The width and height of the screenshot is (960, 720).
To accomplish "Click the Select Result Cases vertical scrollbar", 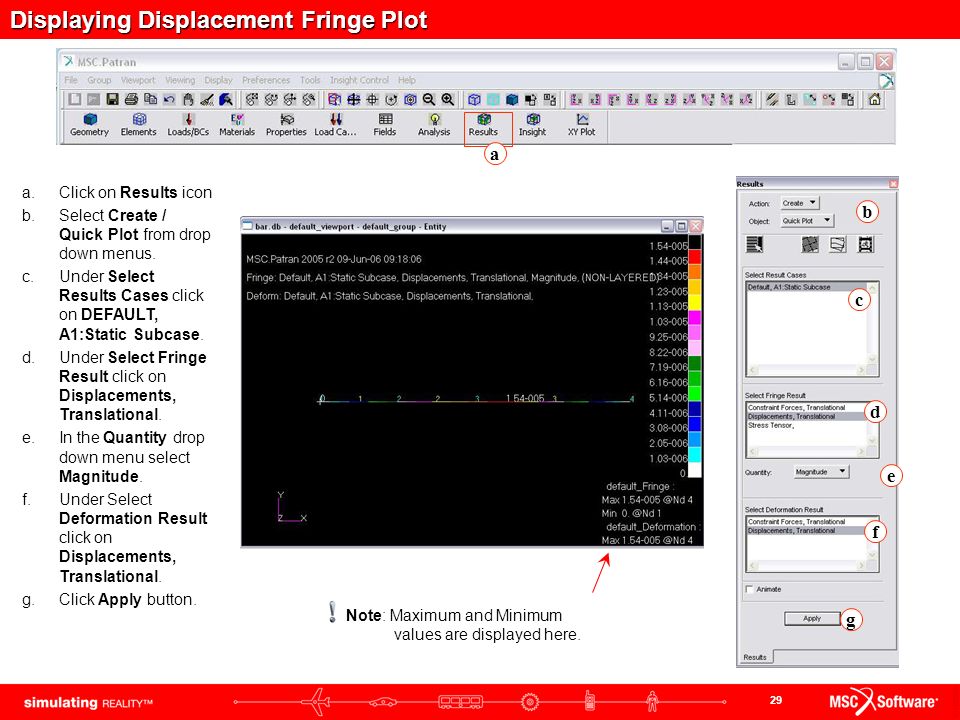I will click(873, 323).
